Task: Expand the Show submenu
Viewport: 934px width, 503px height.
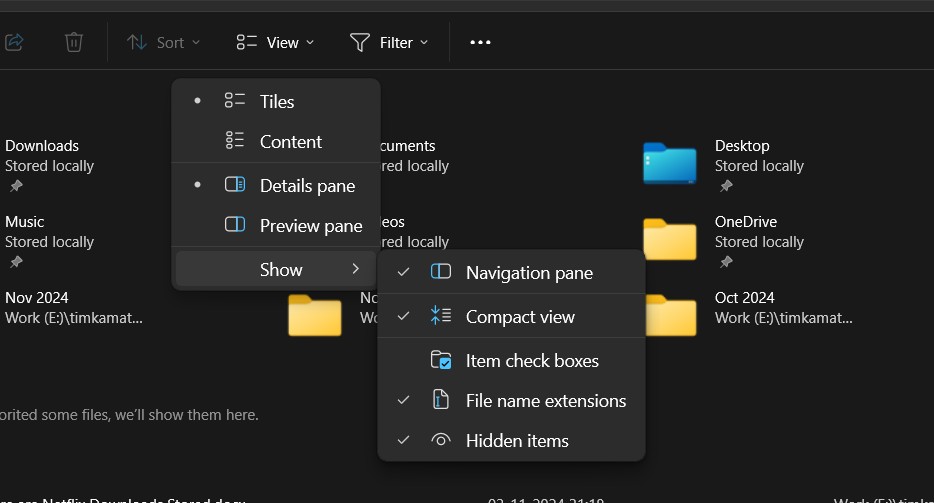Action: tap(276, 269)
